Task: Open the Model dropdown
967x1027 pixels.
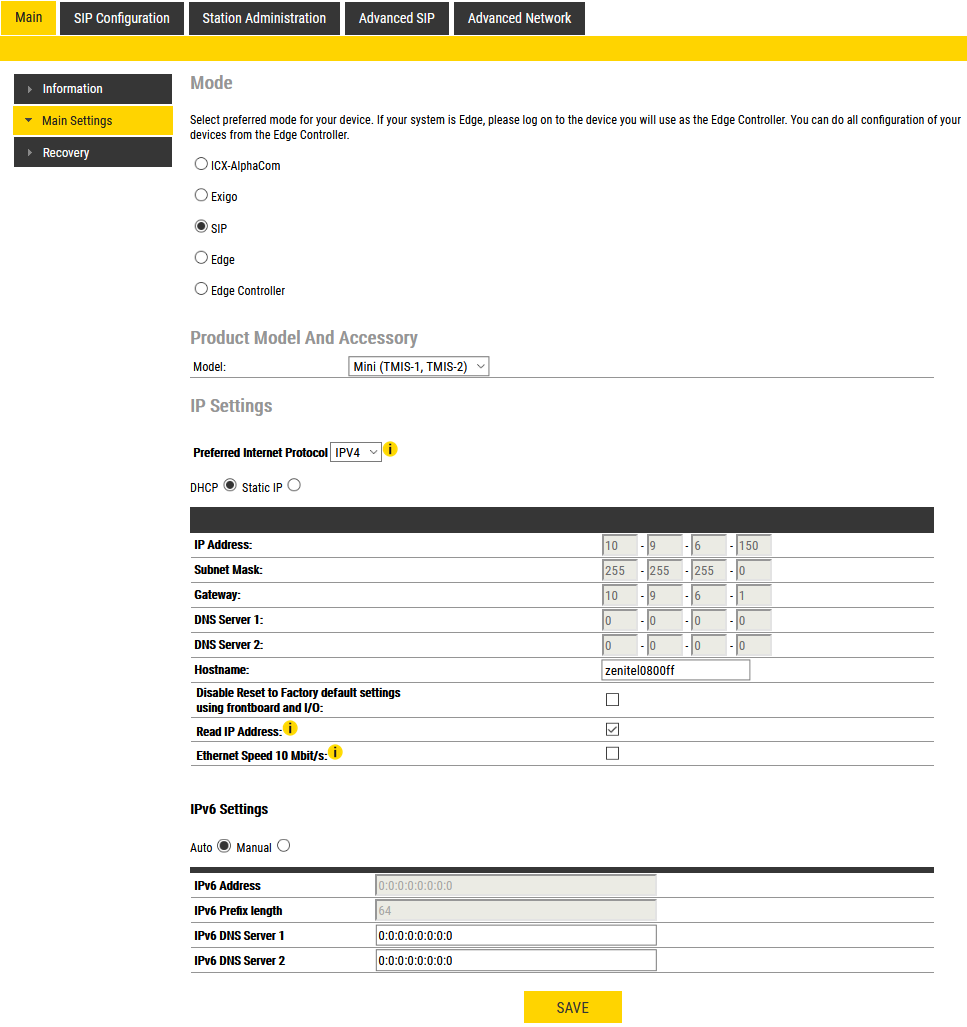Action: tap(419, 367)
